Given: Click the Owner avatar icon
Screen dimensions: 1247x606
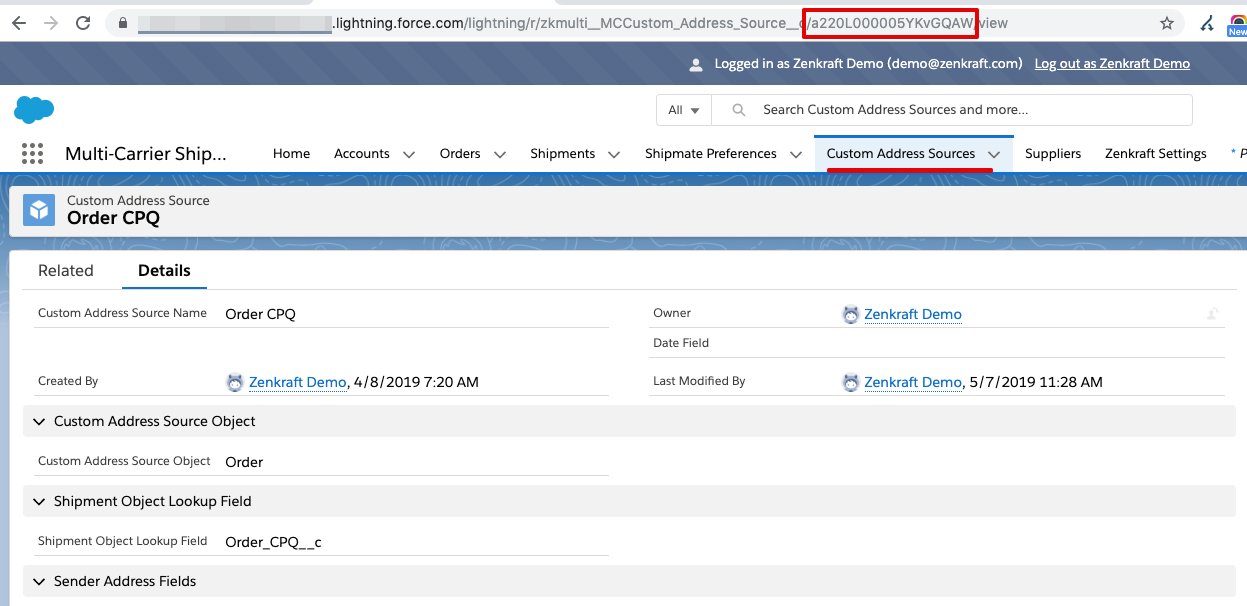Looking at the screenshot, I should pyautogui.click(x=851, y=314).
